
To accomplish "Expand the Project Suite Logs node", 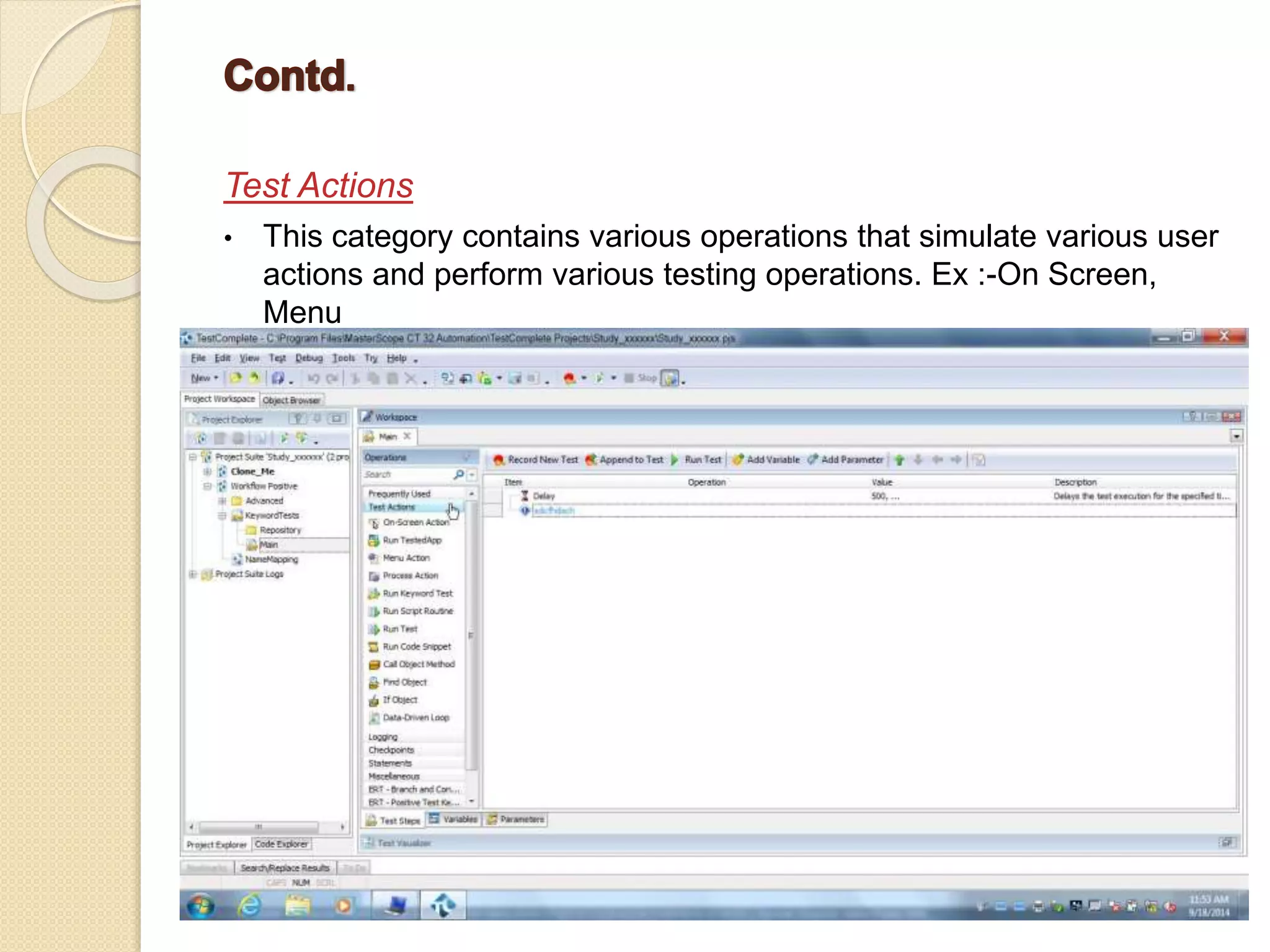I will tap(193, 575).
